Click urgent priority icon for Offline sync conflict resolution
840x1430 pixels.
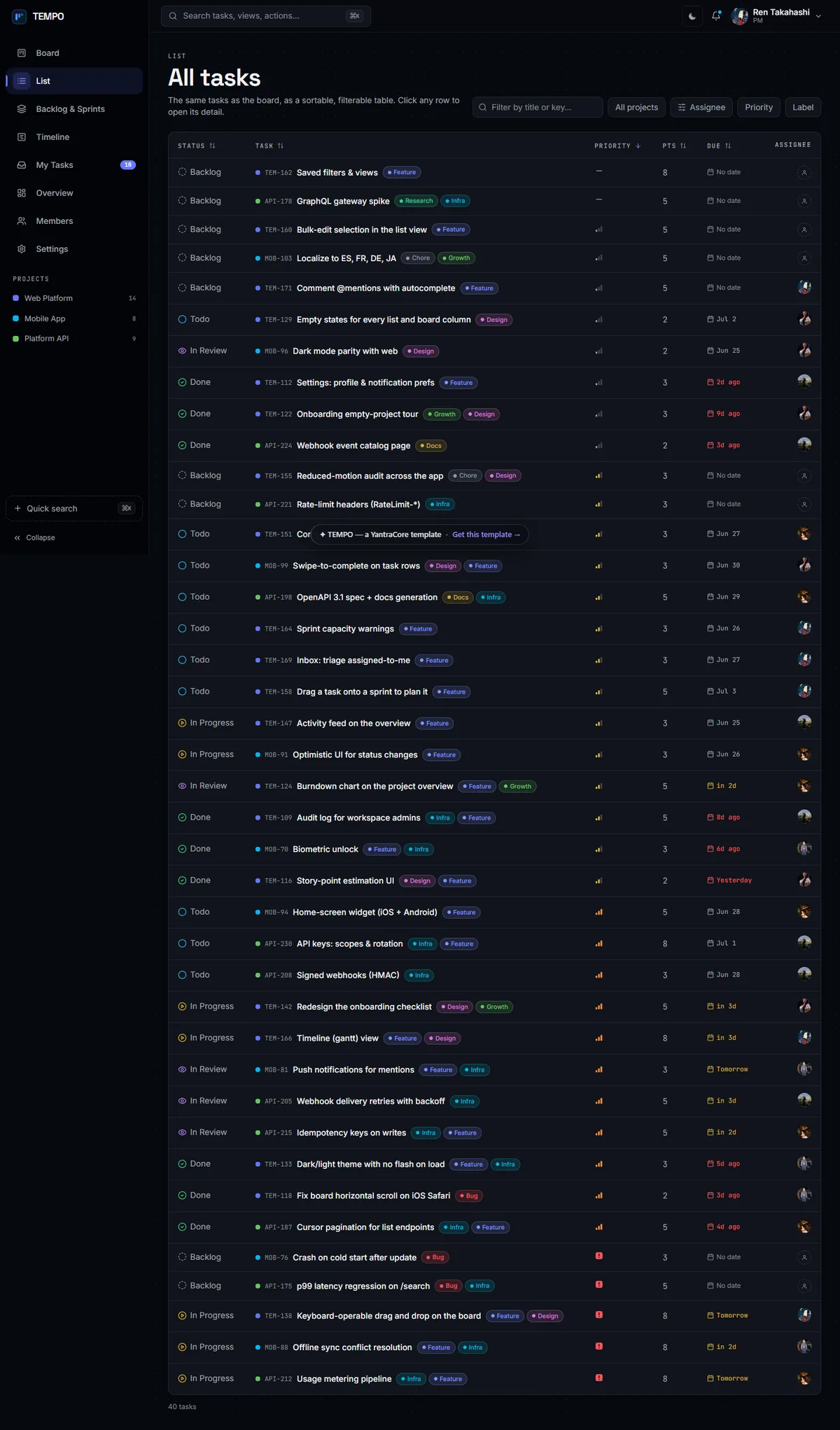click(x=599, y=1346)
